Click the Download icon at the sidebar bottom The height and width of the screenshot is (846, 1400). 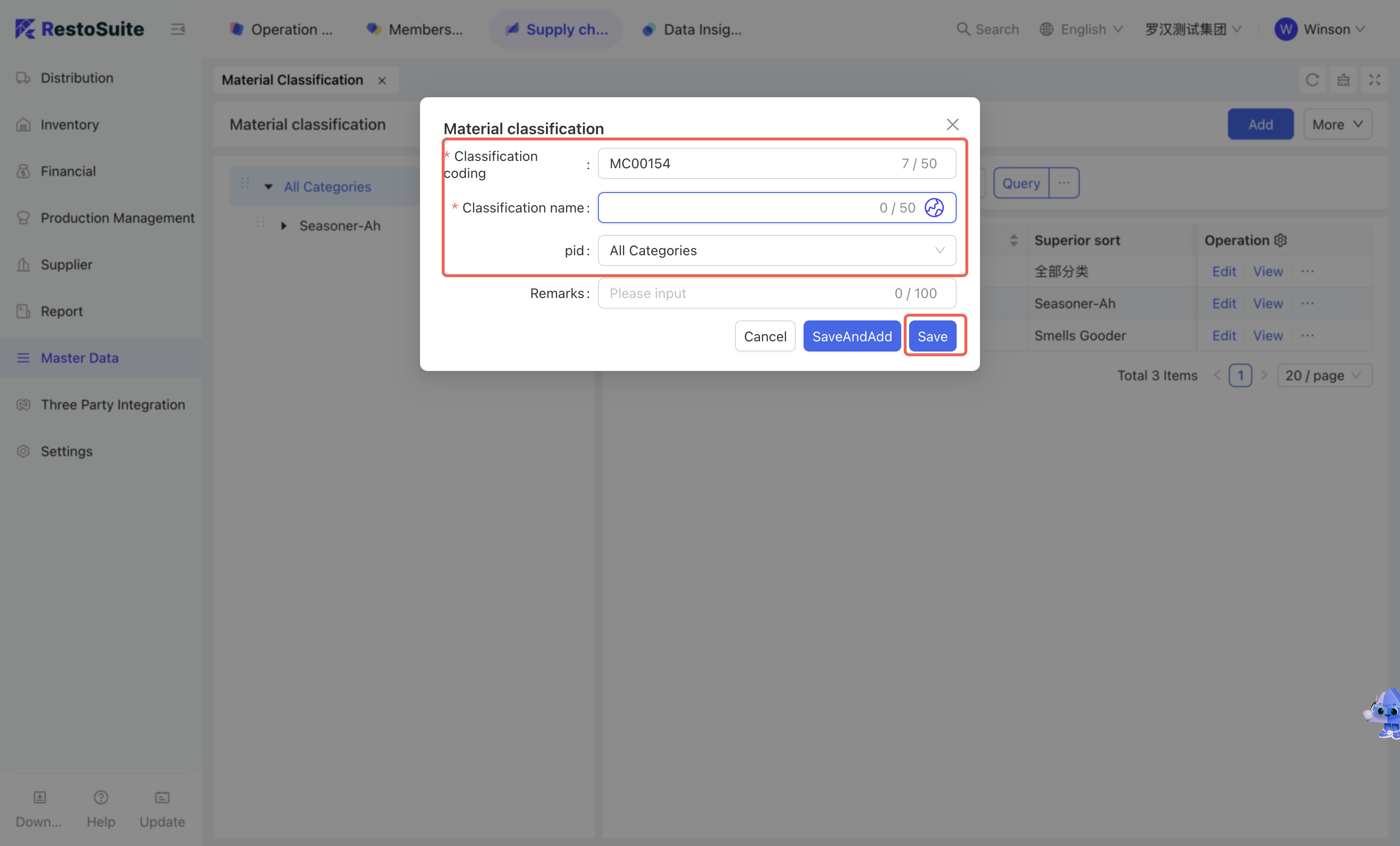39,798
